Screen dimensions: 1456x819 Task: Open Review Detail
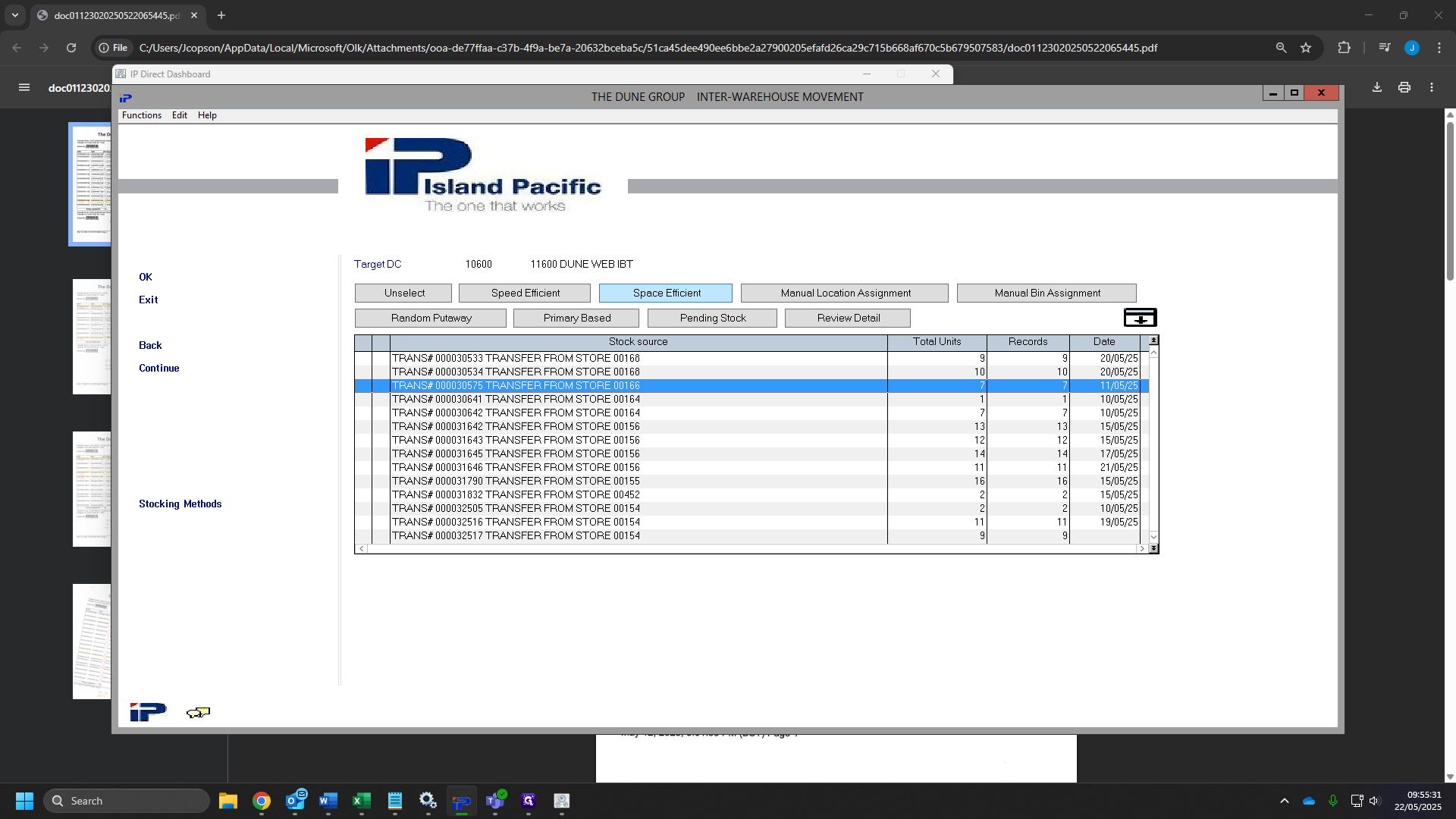[848, 318]
